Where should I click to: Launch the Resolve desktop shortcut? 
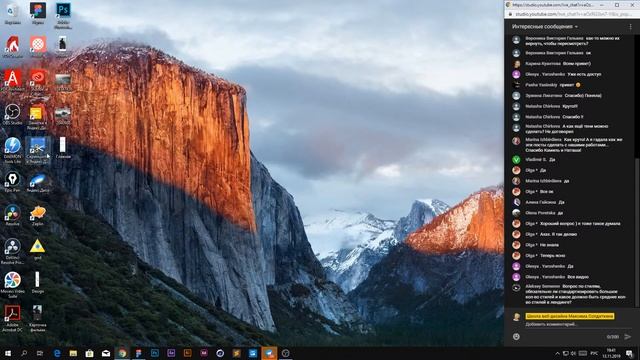point(13,216)
